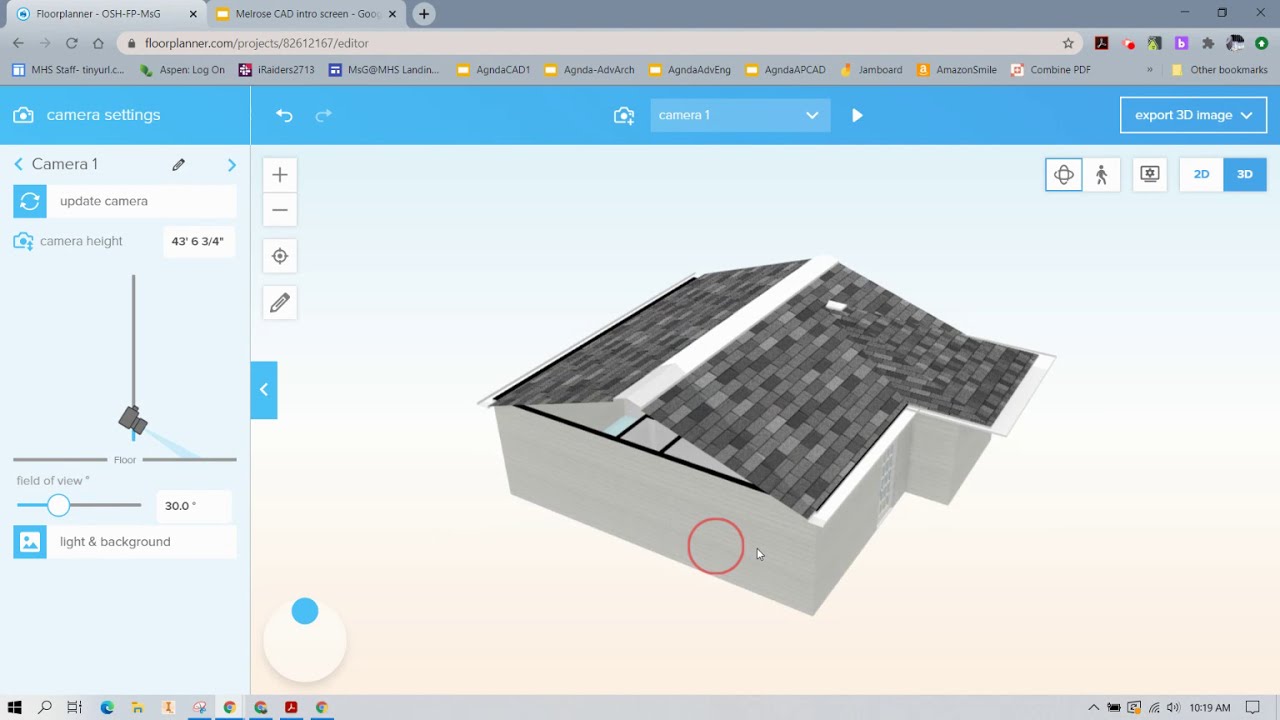Play the camera walkthrough
This screenshot has width=1280, height=720.
(857, 115)
